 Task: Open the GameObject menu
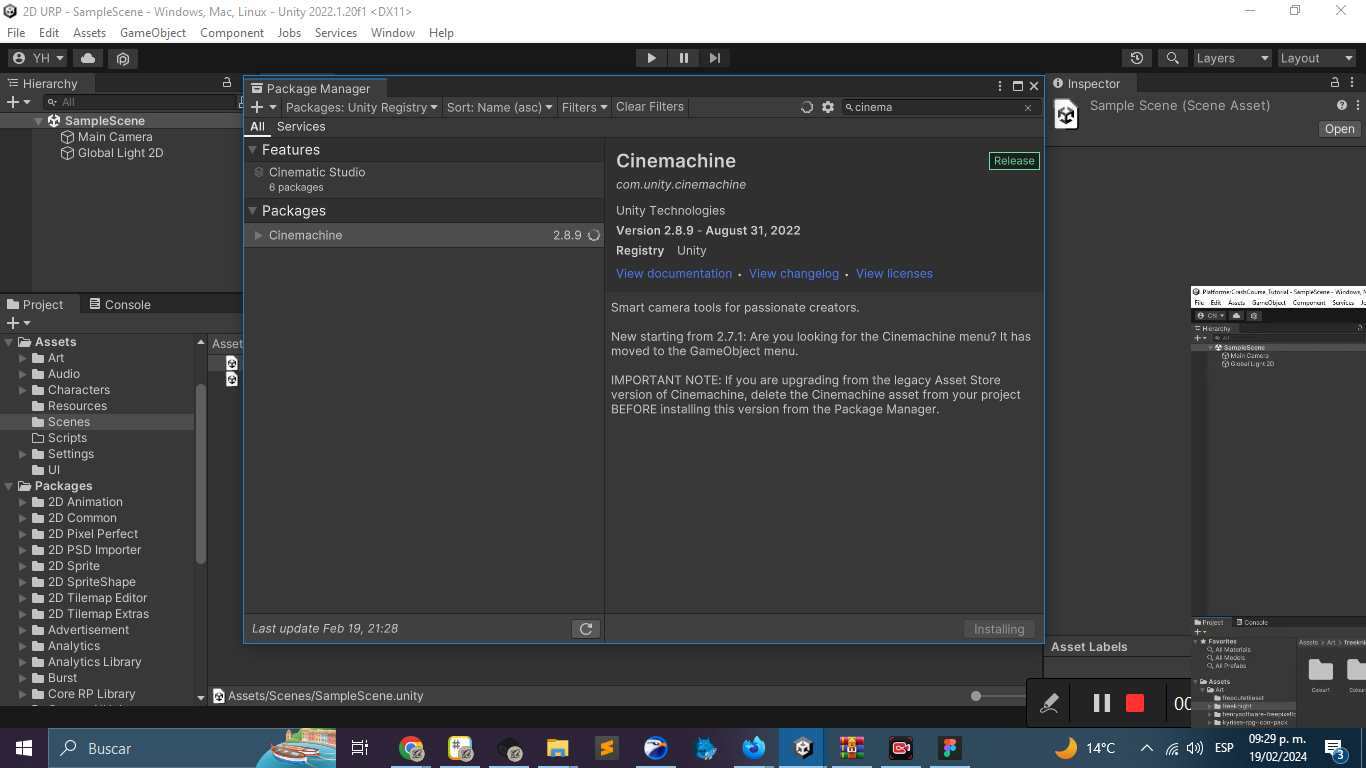pos(153,33)
